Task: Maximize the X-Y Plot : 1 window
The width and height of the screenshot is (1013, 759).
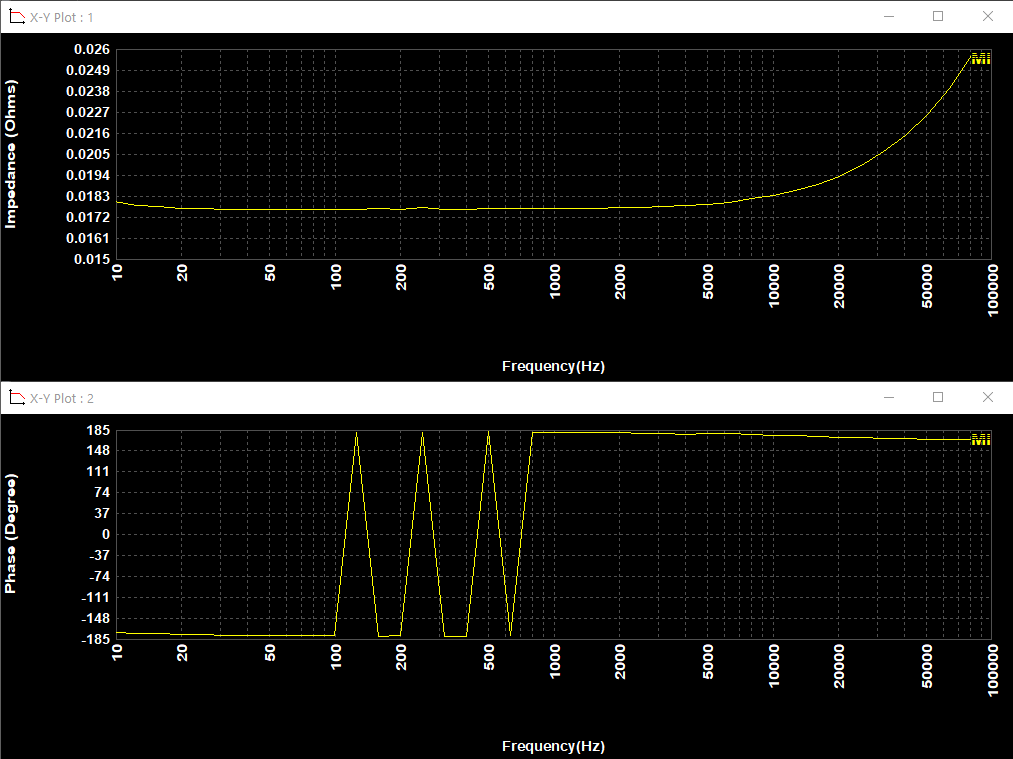Action: 938,17
